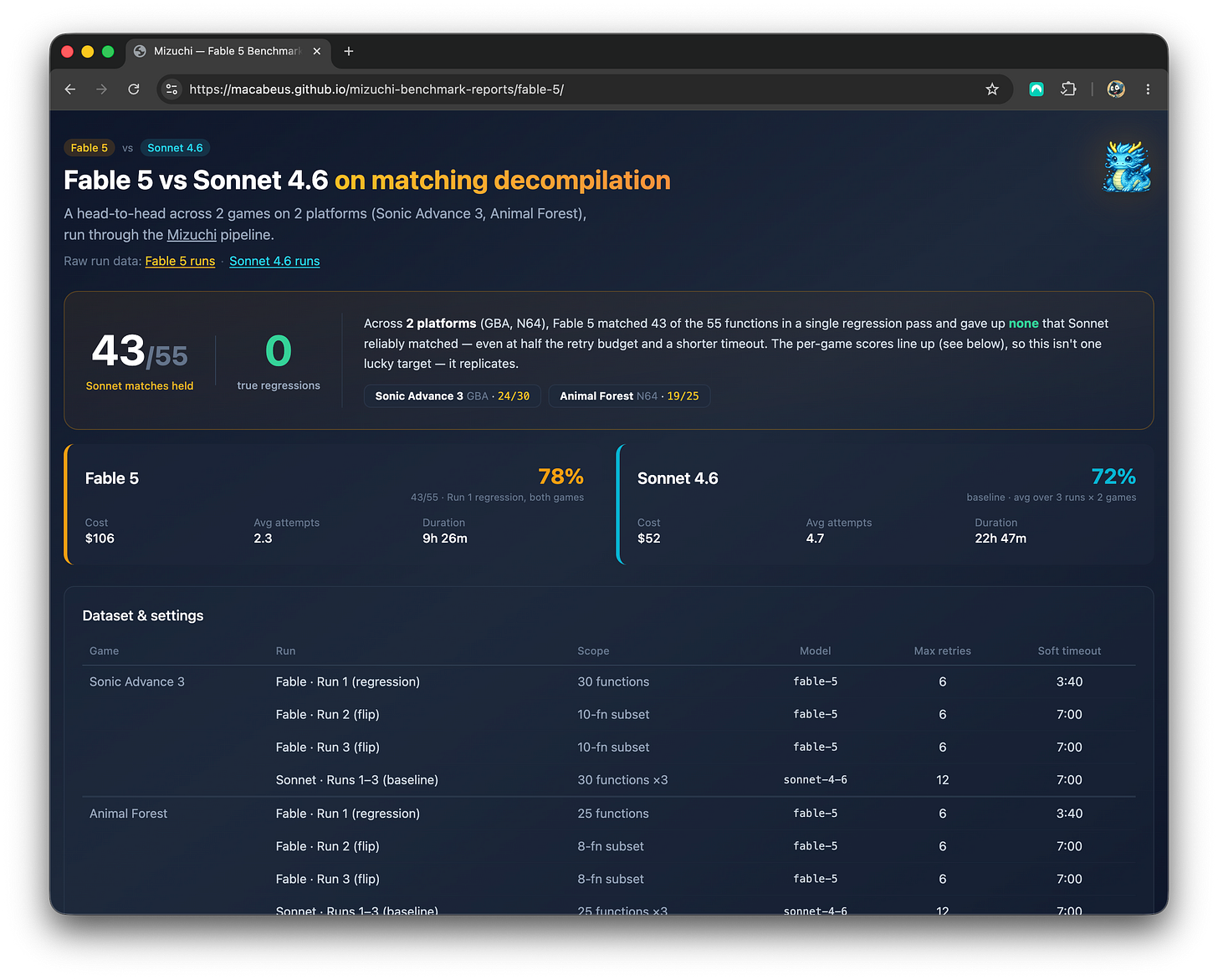Click the on matching decompilation heading text

[503, 181]
